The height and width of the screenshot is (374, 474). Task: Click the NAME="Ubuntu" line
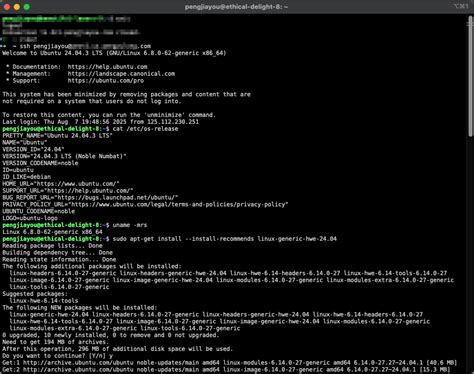tap(25, 142)
